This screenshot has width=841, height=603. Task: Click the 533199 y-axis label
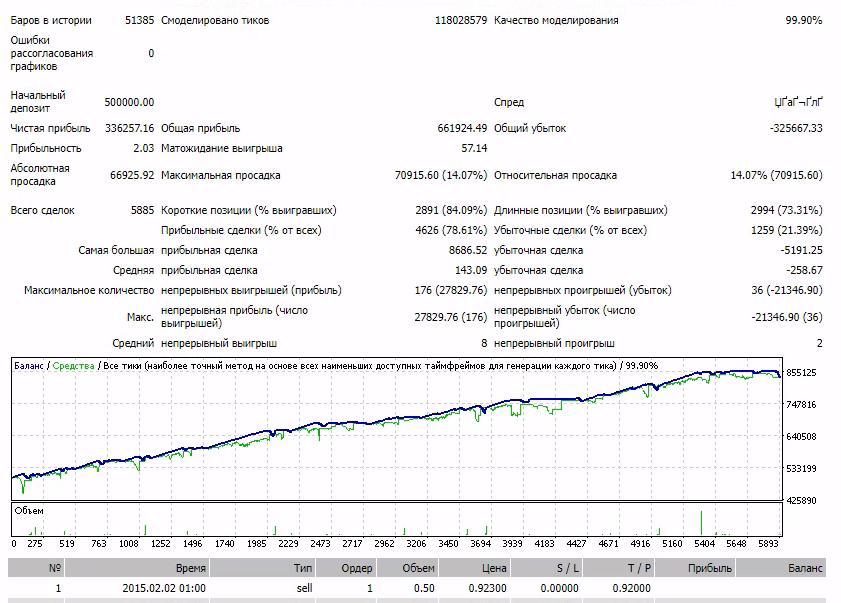pyautogui.click(x=801, y=469)
